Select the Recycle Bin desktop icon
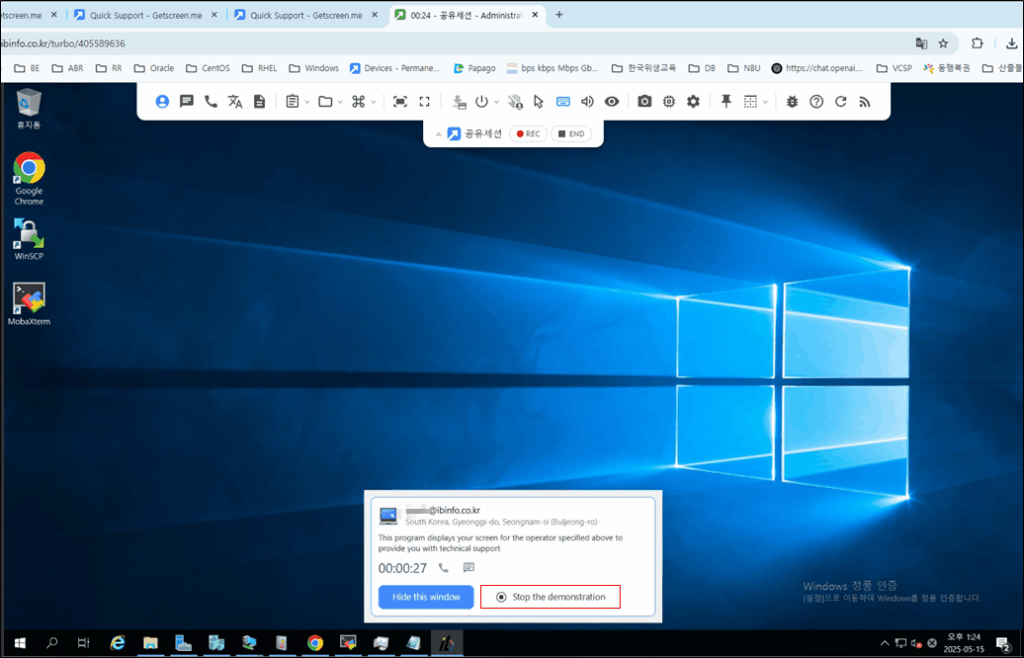Screen dimensions: 1024x658 click(29, 108)
